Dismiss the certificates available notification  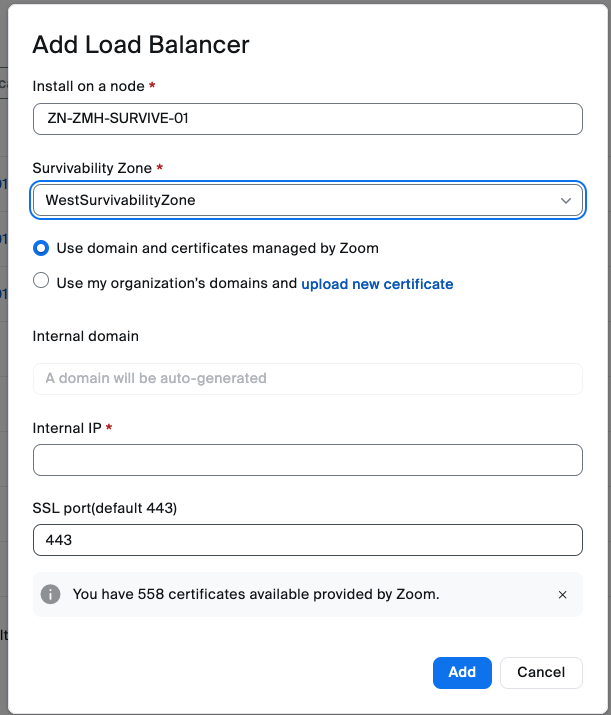(x=562, y=595)
